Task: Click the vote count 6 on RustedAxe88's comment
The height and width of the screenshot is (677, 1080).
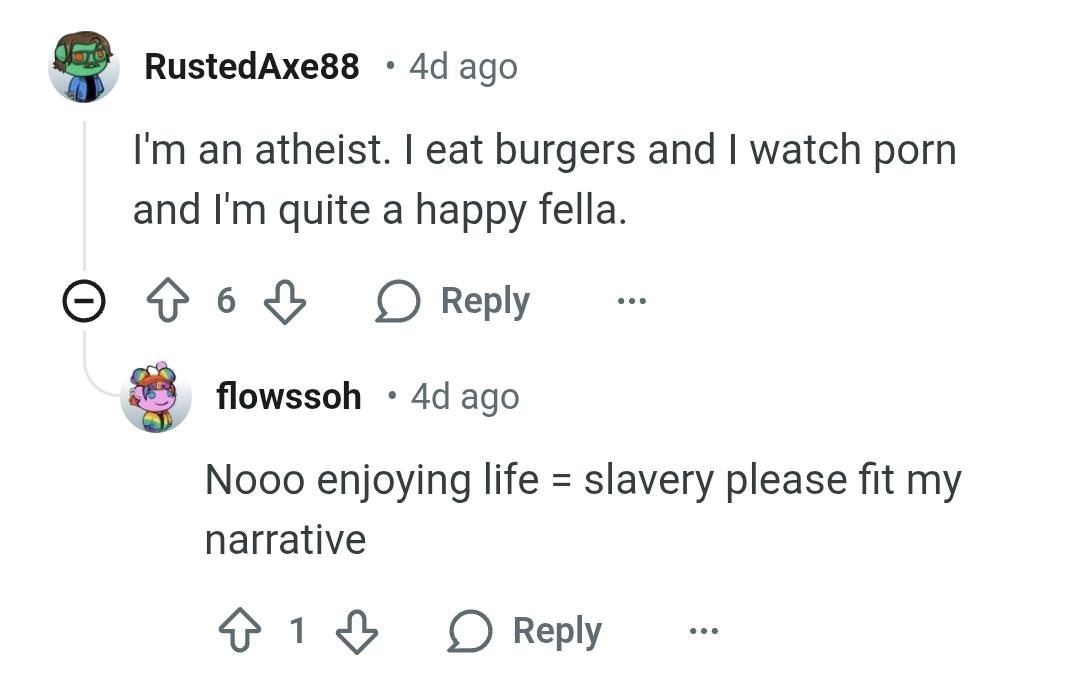Action: tap(225, 301)
